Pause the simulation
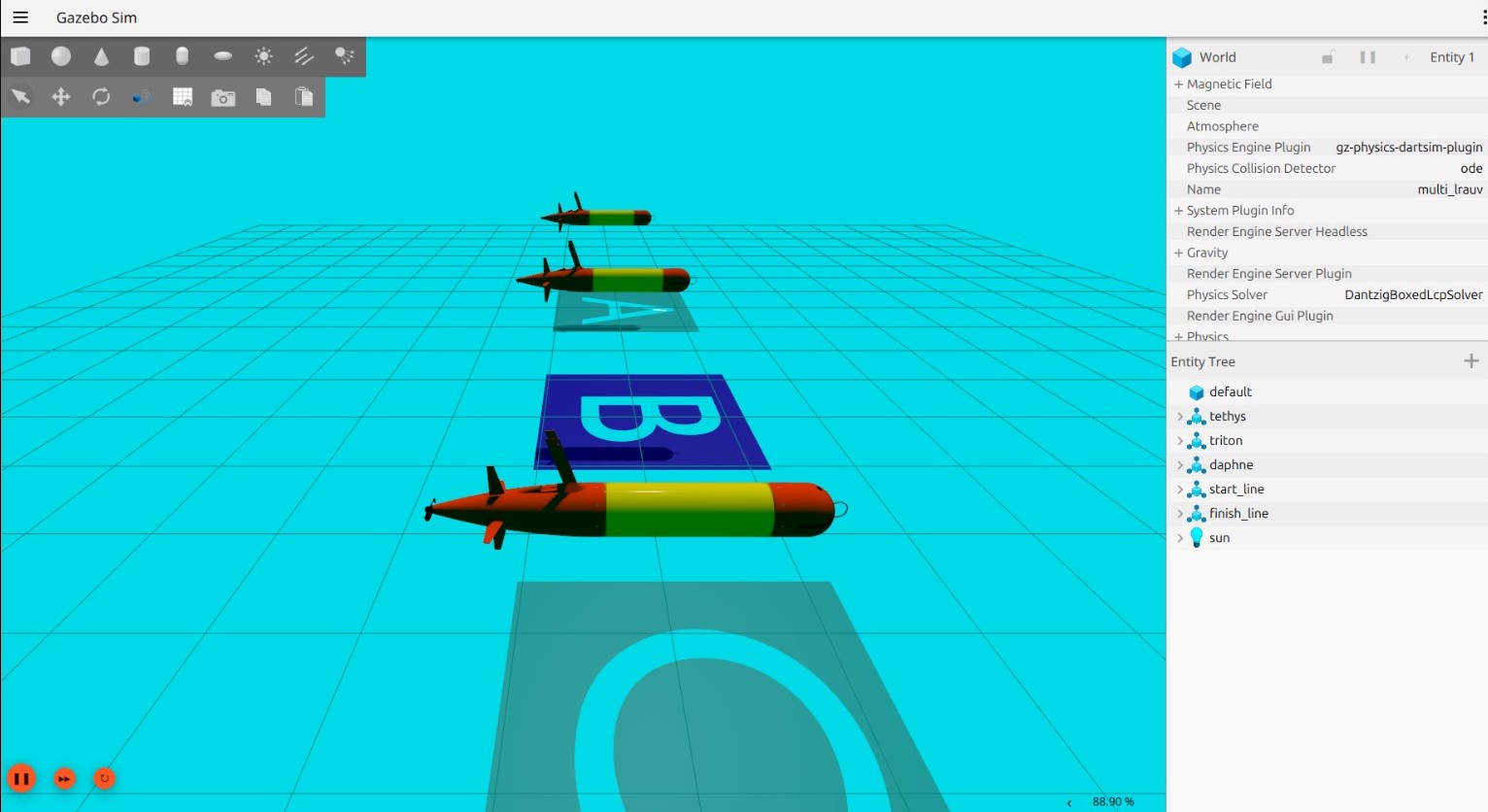 coord(21,778)
